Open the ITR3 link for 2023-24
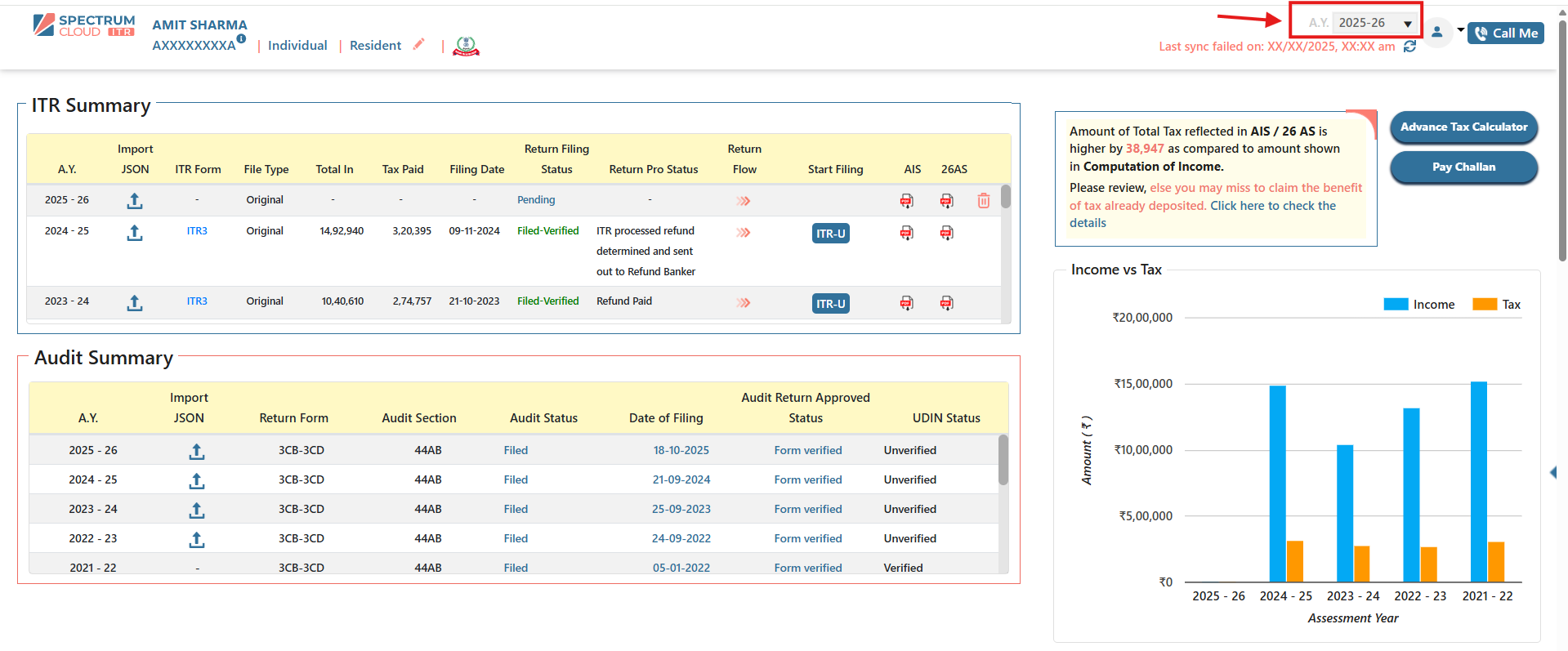Image resolution: width=1568 pixels, height=651 pixels. [x=197, y=301]
